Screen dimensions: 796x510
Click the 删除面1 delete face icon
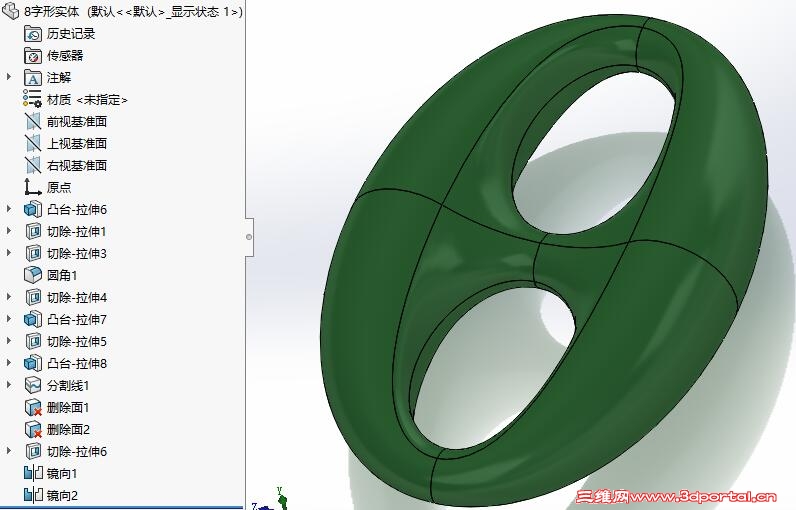point(33,407)
